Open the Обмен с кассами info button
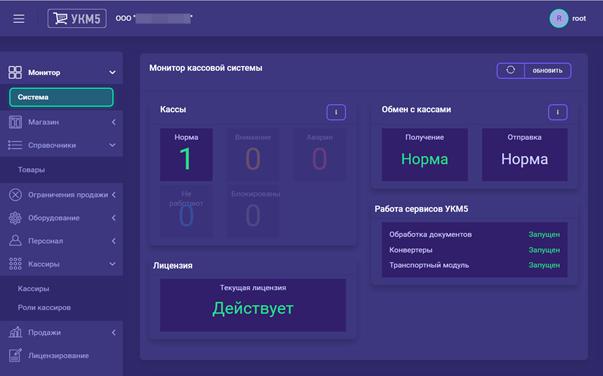603x376 pixels. coord(558,112)
